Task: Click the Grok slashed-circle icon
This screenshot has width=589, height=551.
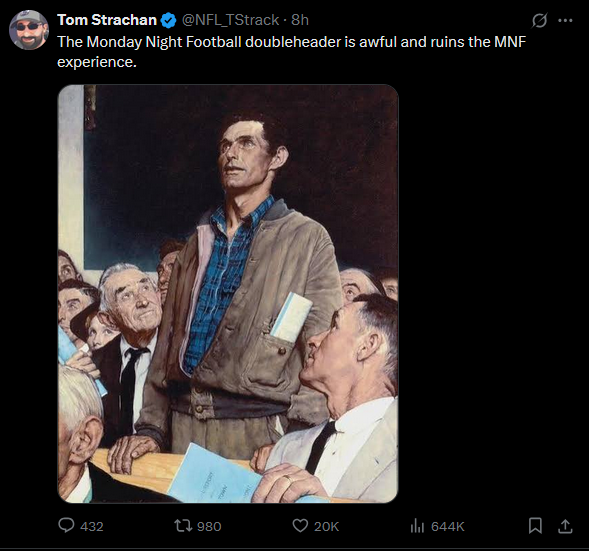Action: pos(539,20)
